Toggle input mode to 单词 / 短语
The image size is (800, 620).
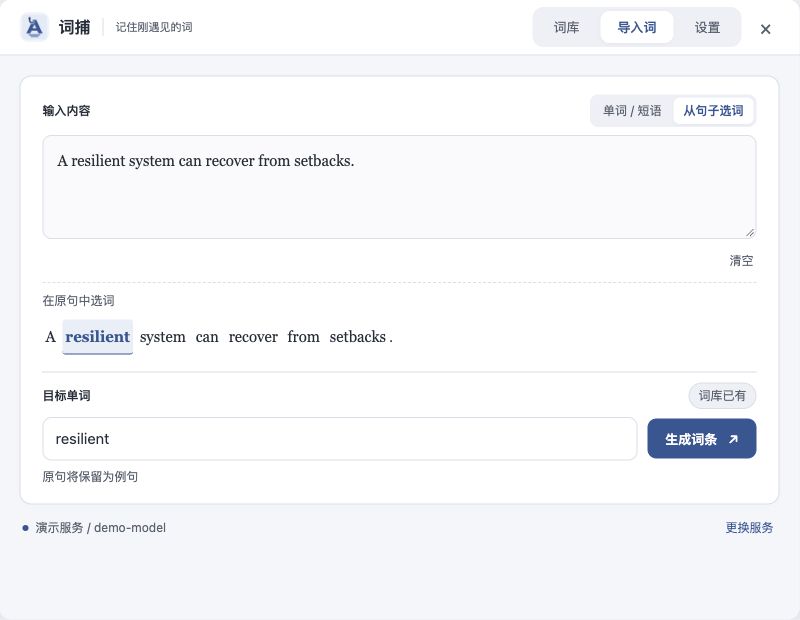(x=632, y=111)
